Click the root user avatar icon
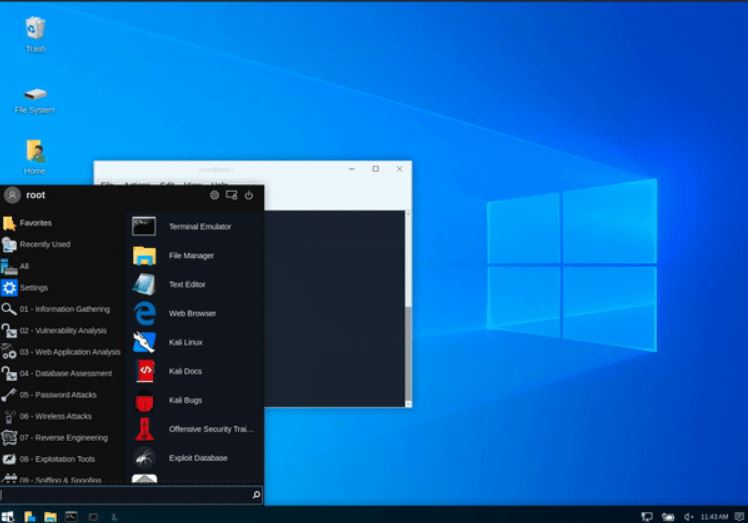Screen dimensions: 748x523 (x=12, y=195)
